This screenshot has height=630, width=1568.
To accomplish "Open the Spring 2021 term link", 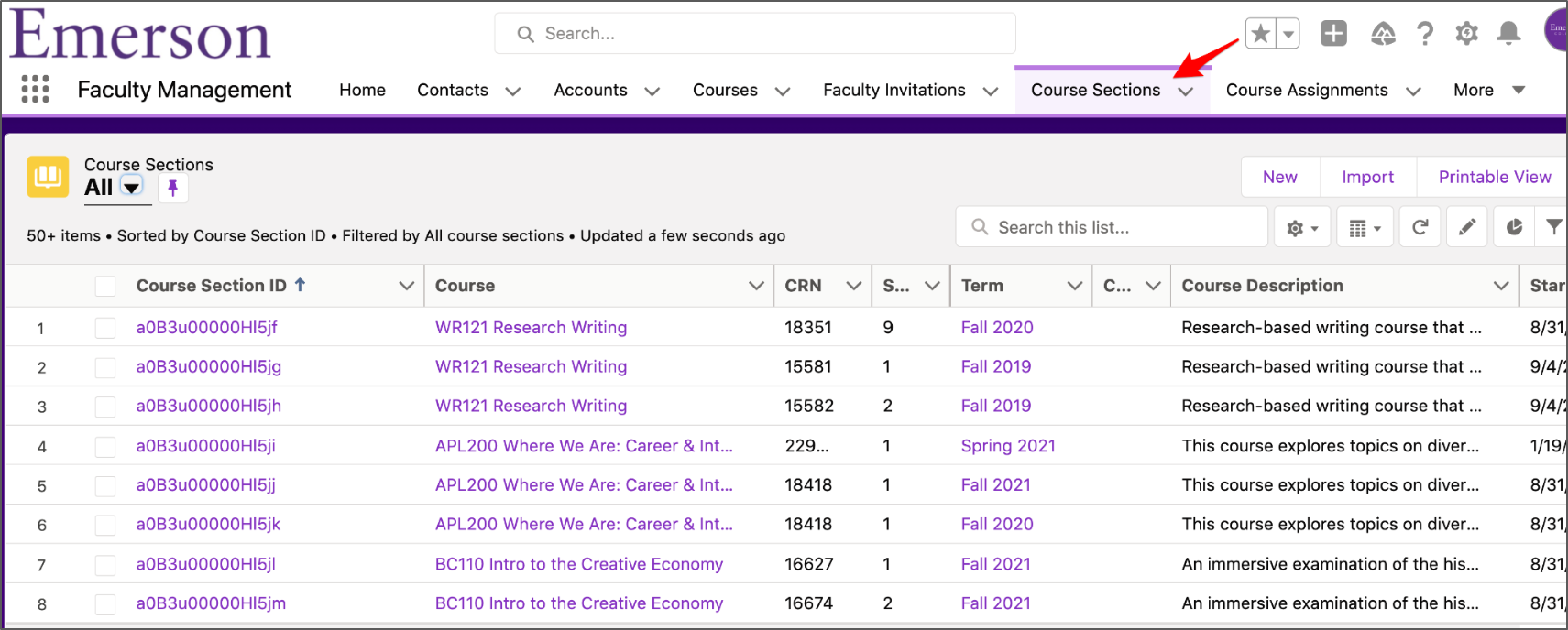I will click(x=1008, y=446).
